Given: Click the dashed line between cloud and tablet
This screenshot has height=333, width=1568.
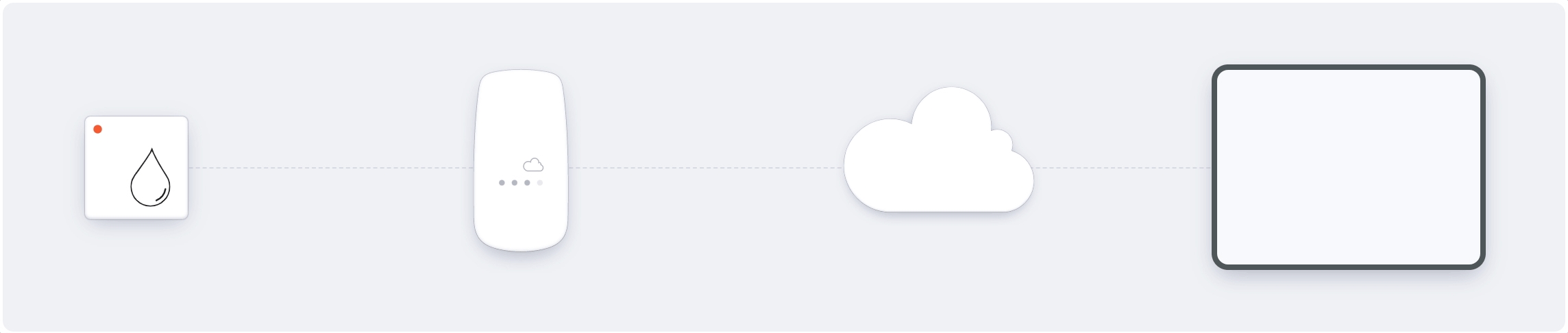Looking at the screenshot, I should pos(1123,168).
